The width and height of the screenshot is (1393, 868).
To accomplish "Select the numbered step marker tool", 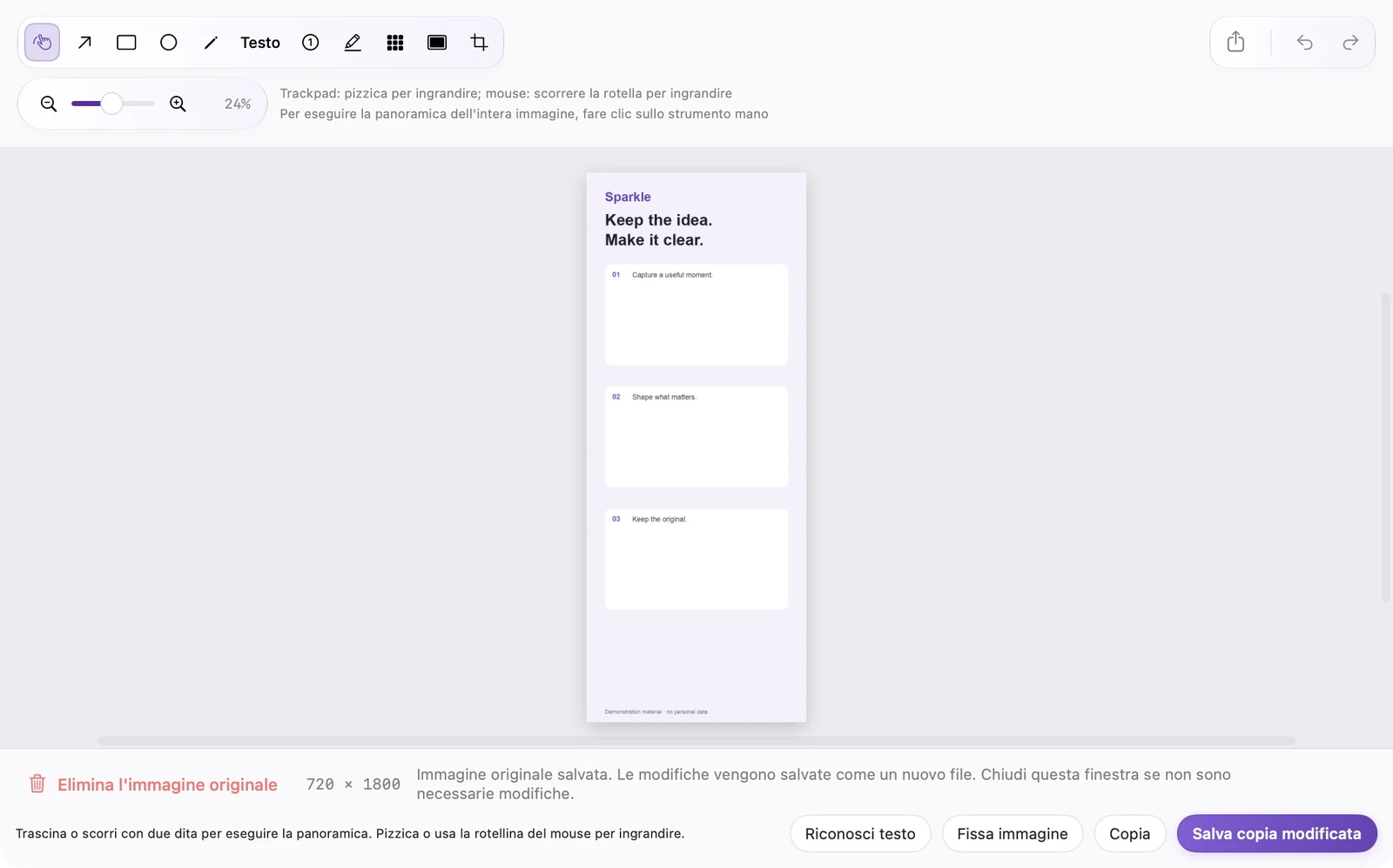I will pos(311,43).
